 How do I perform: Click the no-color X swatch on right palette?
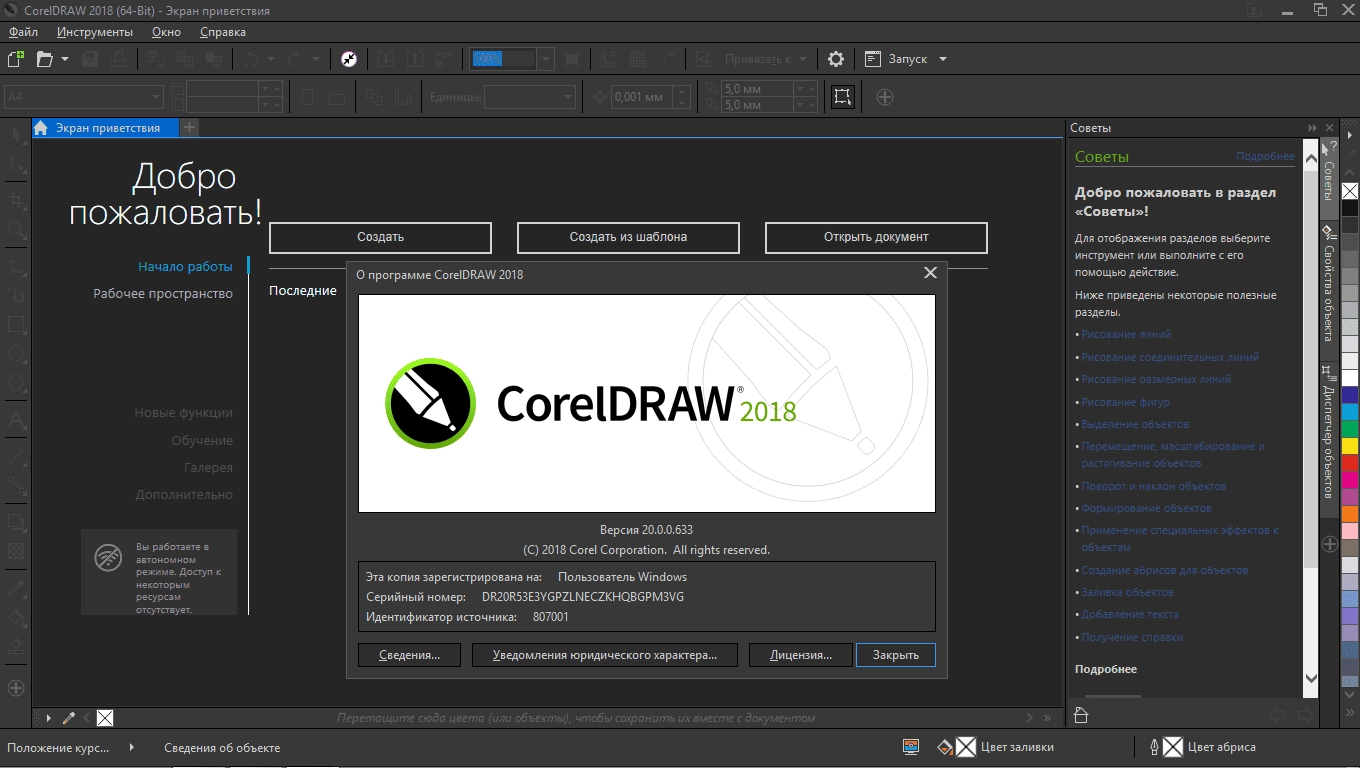click(1350, 191)
